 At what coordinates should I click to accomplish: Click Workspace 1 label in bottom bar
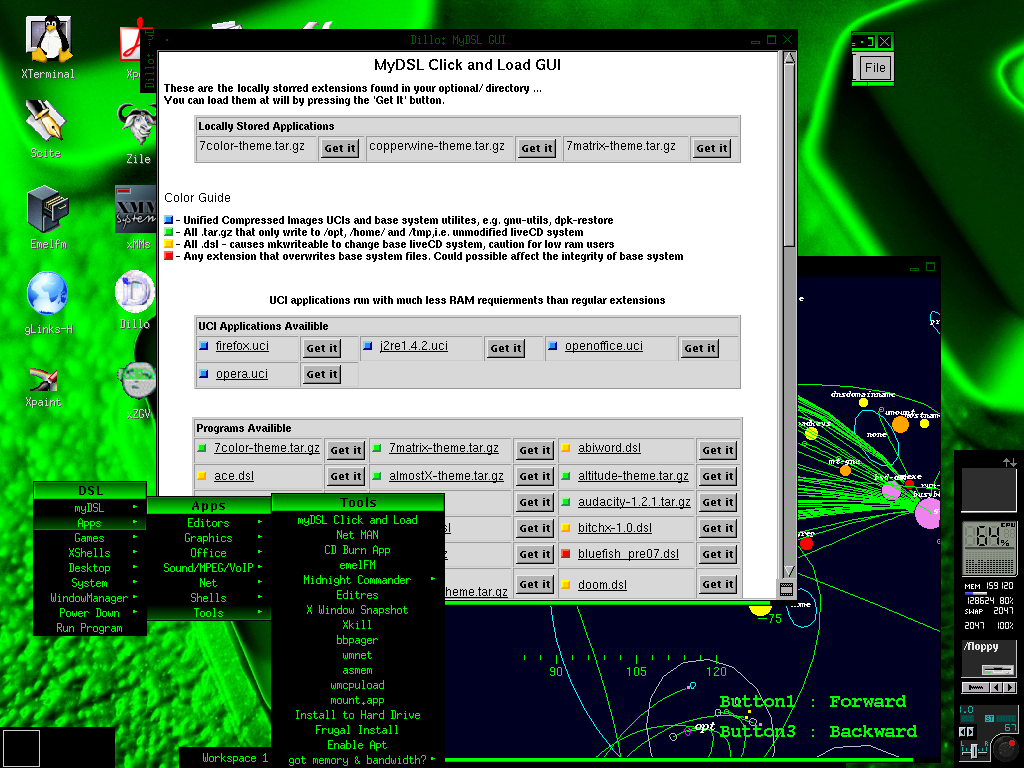click(x=235, y=758)
